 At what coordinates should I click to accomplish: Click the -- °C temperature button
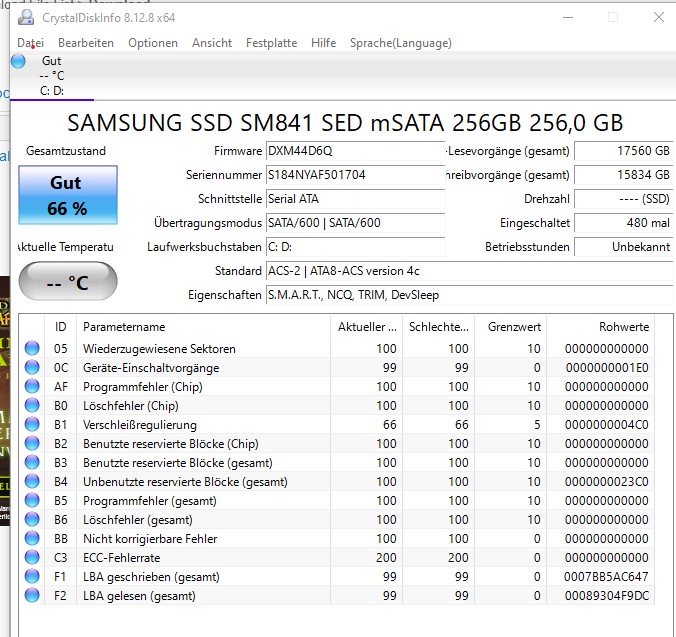[x=68, y=281]
